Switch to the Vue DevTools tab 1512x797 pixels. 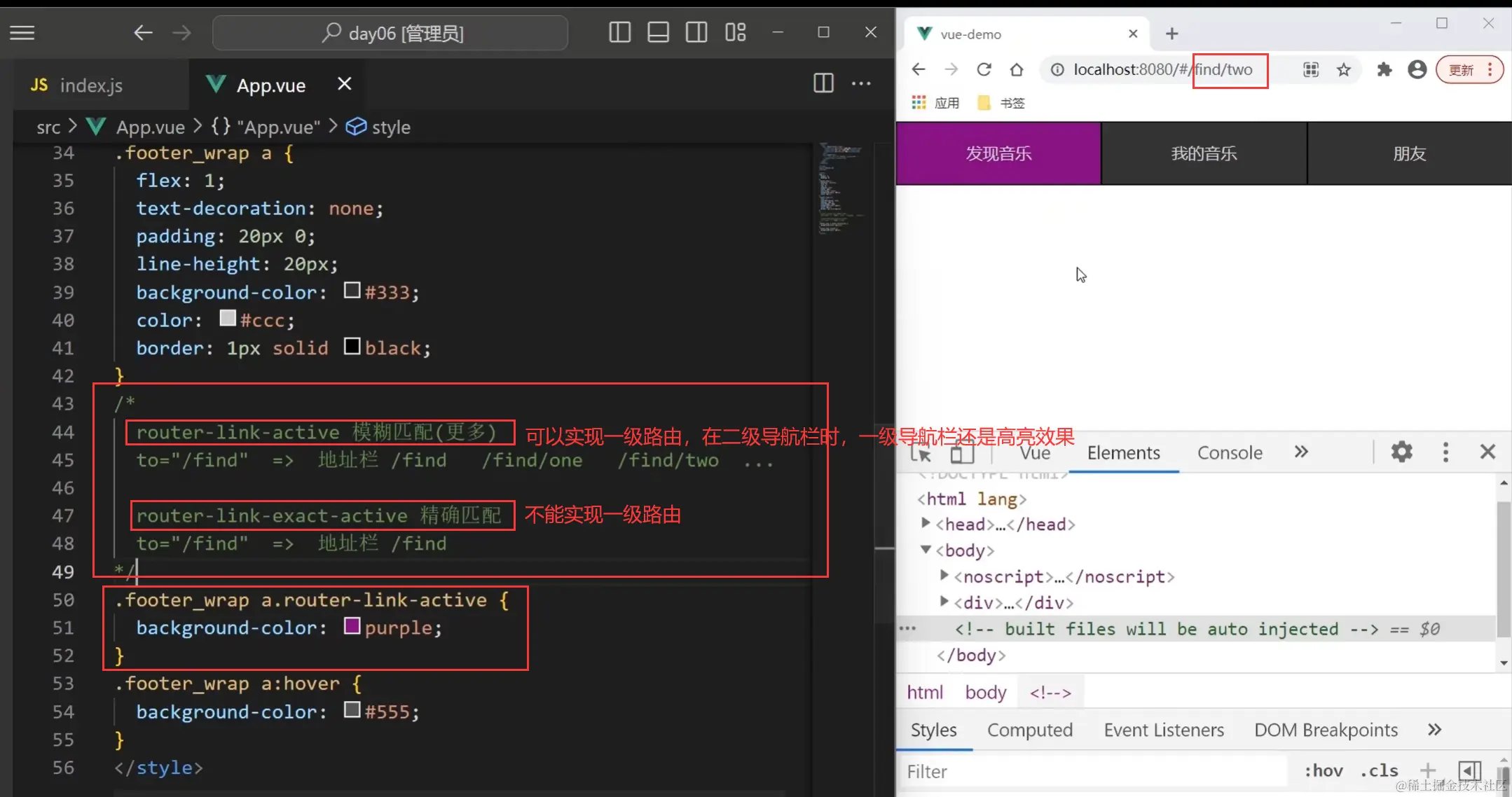tap(1035, 452)
